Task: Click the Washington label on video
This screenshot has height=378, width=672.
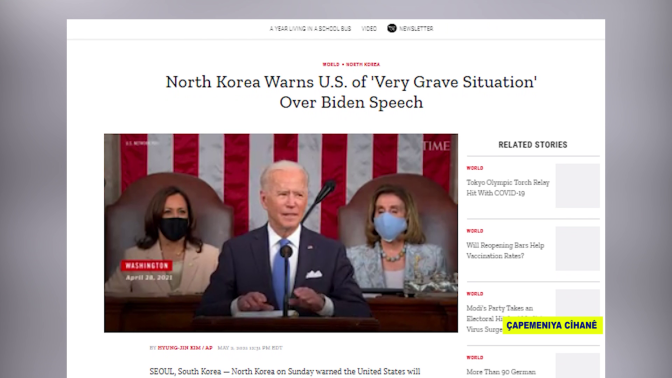Action: tap(147, 266)
